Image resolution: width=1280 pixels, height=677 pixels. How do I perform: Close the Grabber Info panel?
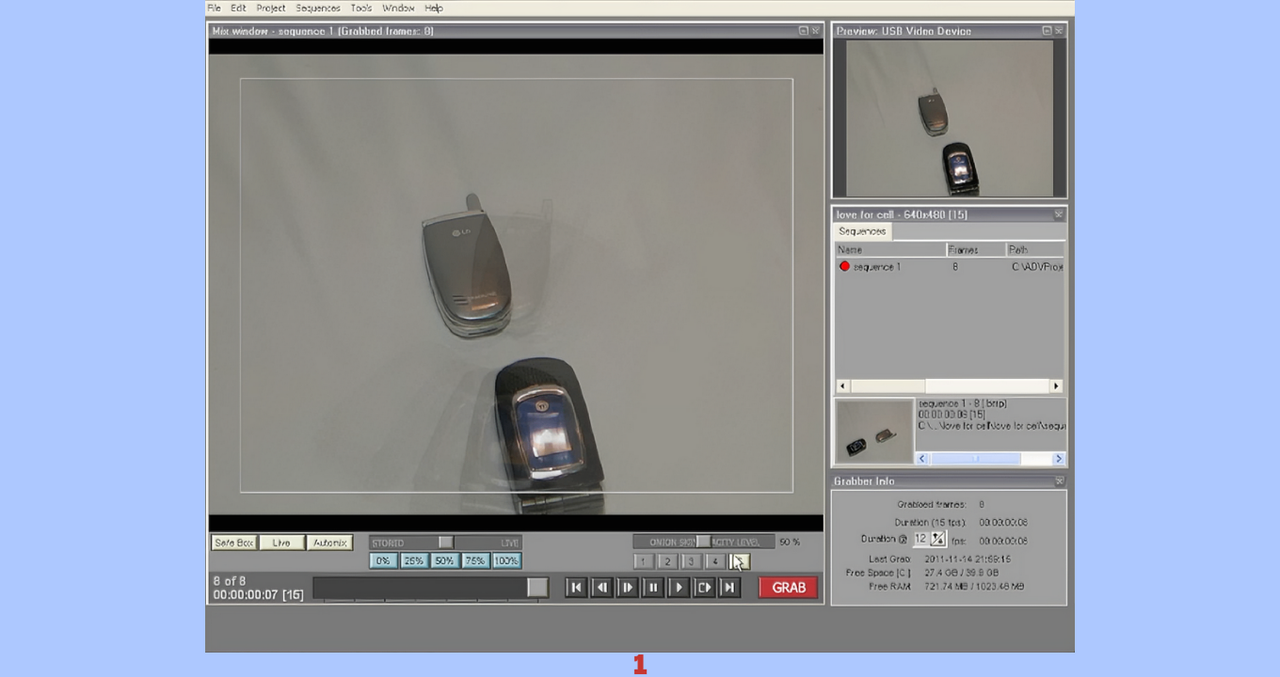click(x=1059, y=481)
